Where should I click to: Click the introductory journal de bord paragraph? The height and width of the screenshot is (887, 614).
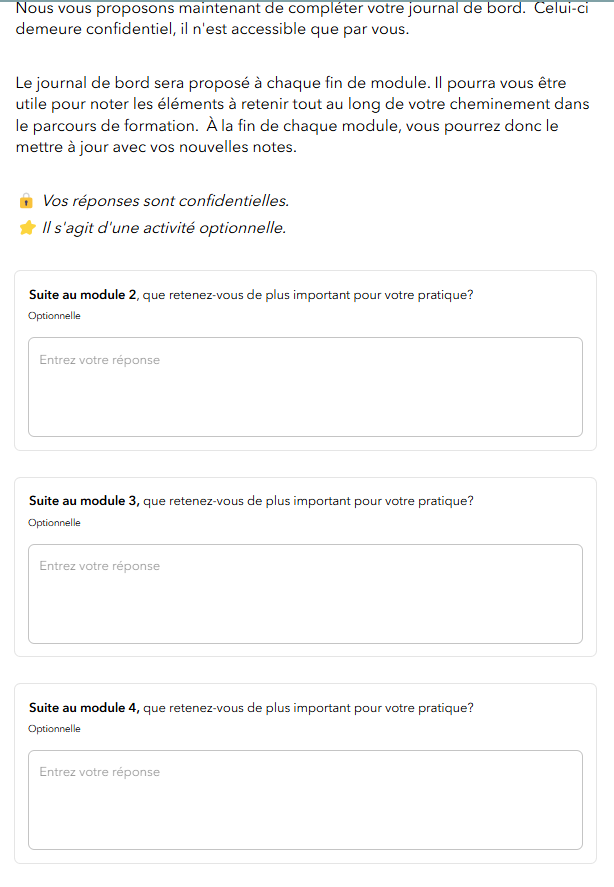[x=300, y=115]
